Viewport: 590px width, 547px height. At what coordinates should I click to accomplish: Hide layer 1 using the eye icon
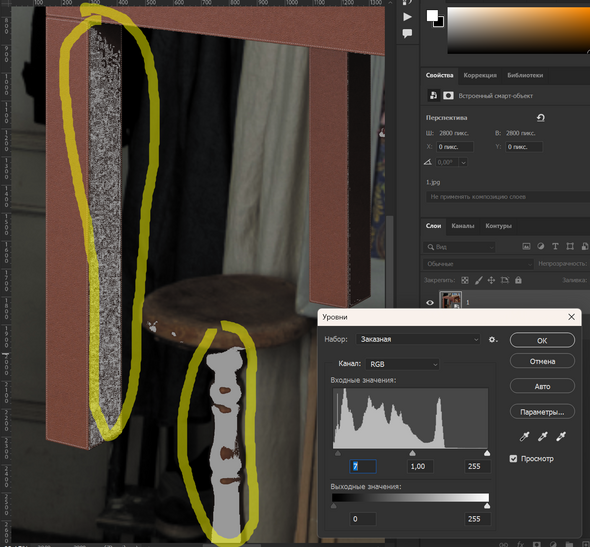click(x=430, y=302)
